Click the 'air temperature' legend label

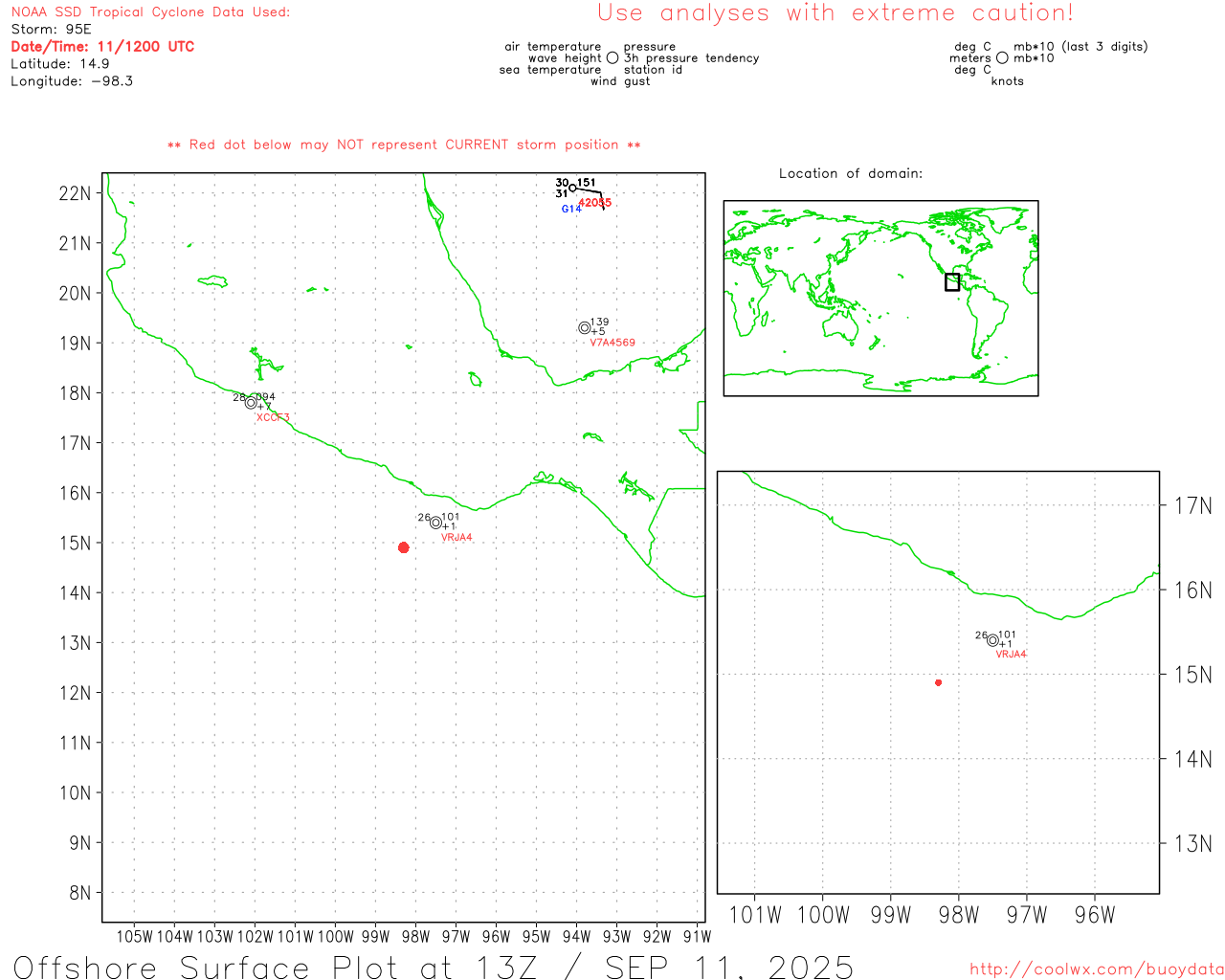tap(553, 47)
